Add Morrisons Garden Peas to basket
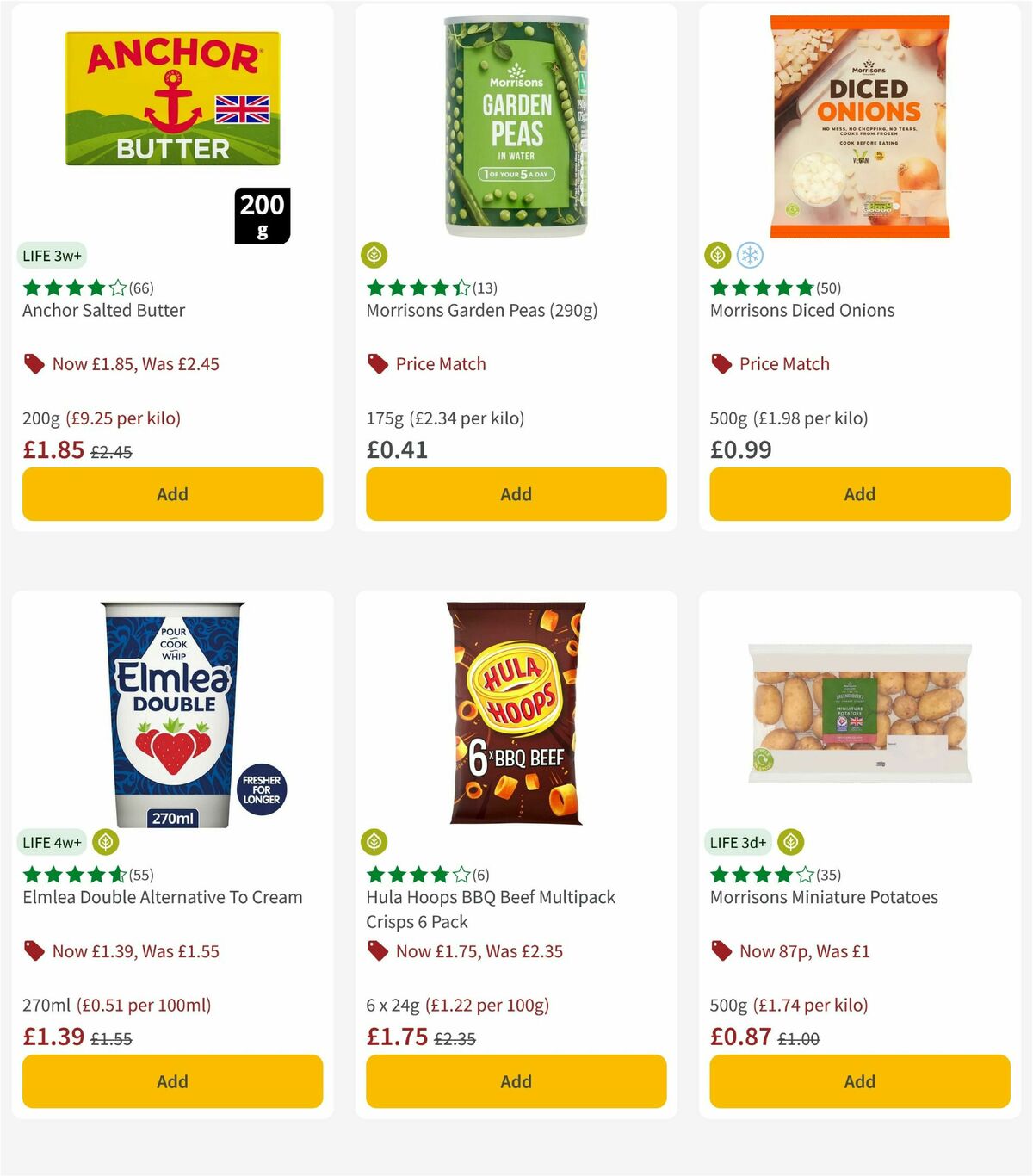Image resolution: width=1033 pixels, height=1176 pixels. point(515,494)
